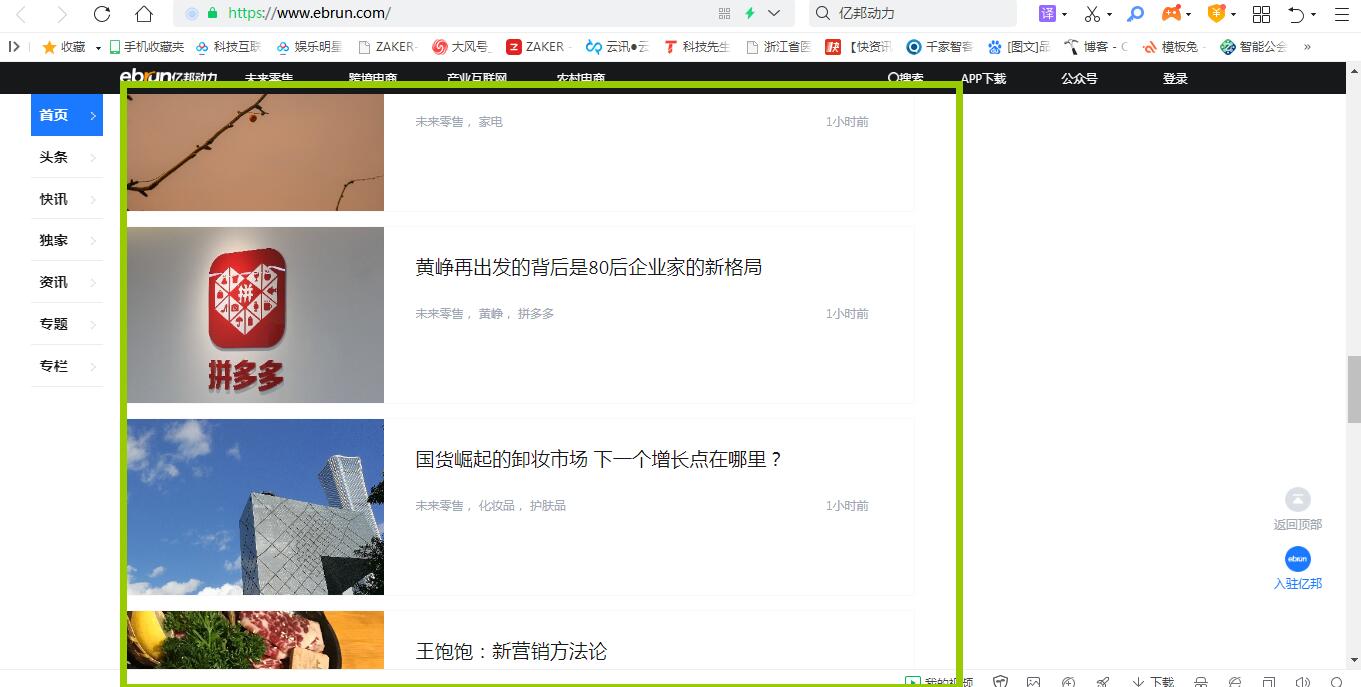The image size is (1361, 687).
Task: Open the 大风号 bookmark
Action: pos(461,47)
